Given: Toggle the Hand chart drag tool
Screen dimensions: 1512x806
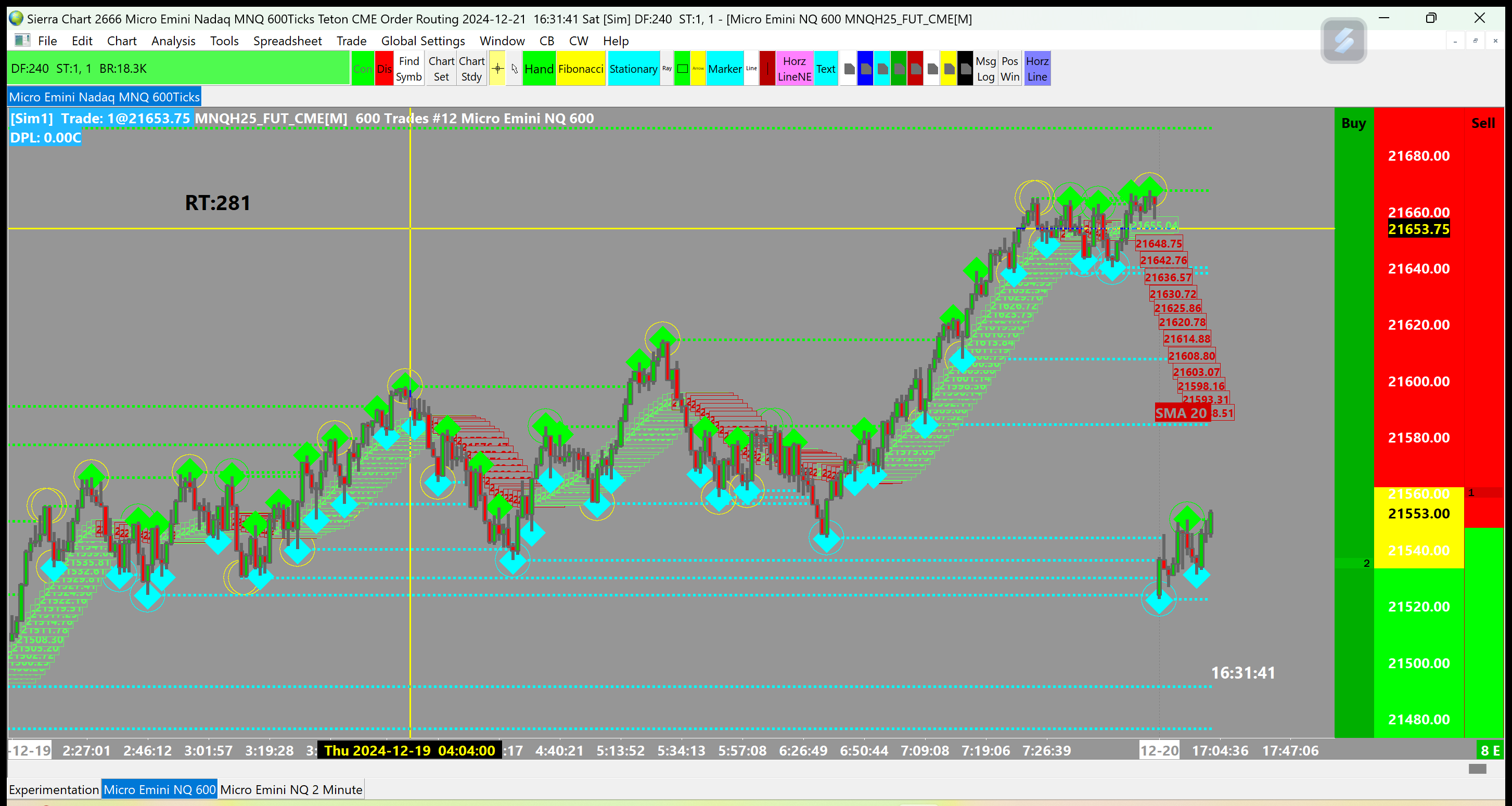Looking at the screenshot, I should click(539, 69).
